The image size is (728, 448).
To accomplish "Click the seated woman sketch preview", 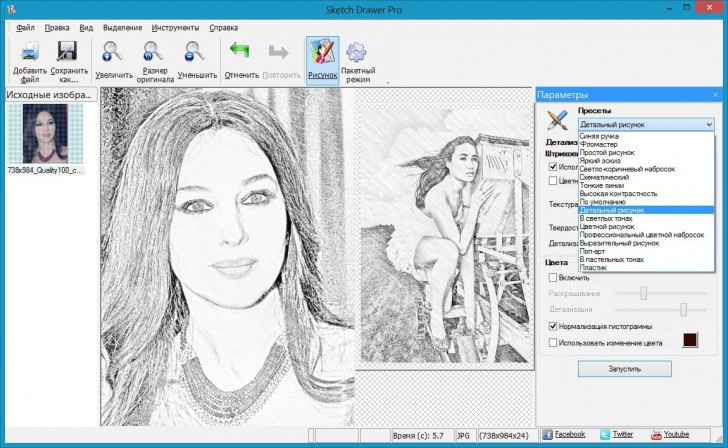I will coord(447,236).
